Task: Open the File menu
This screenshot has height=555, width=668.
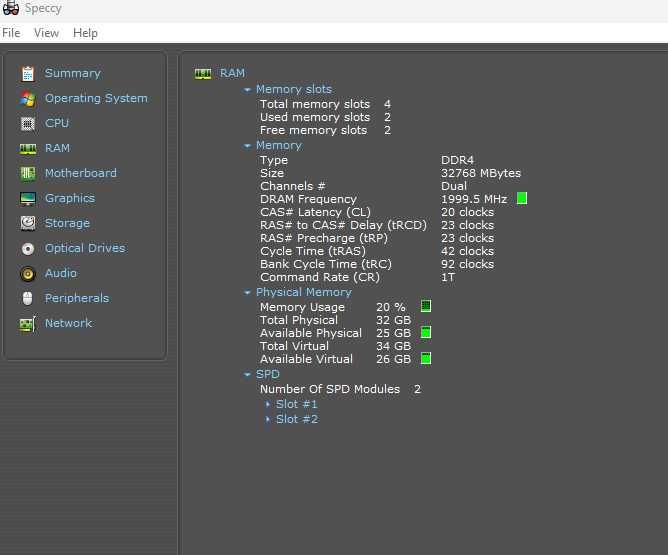Action: 11,33
